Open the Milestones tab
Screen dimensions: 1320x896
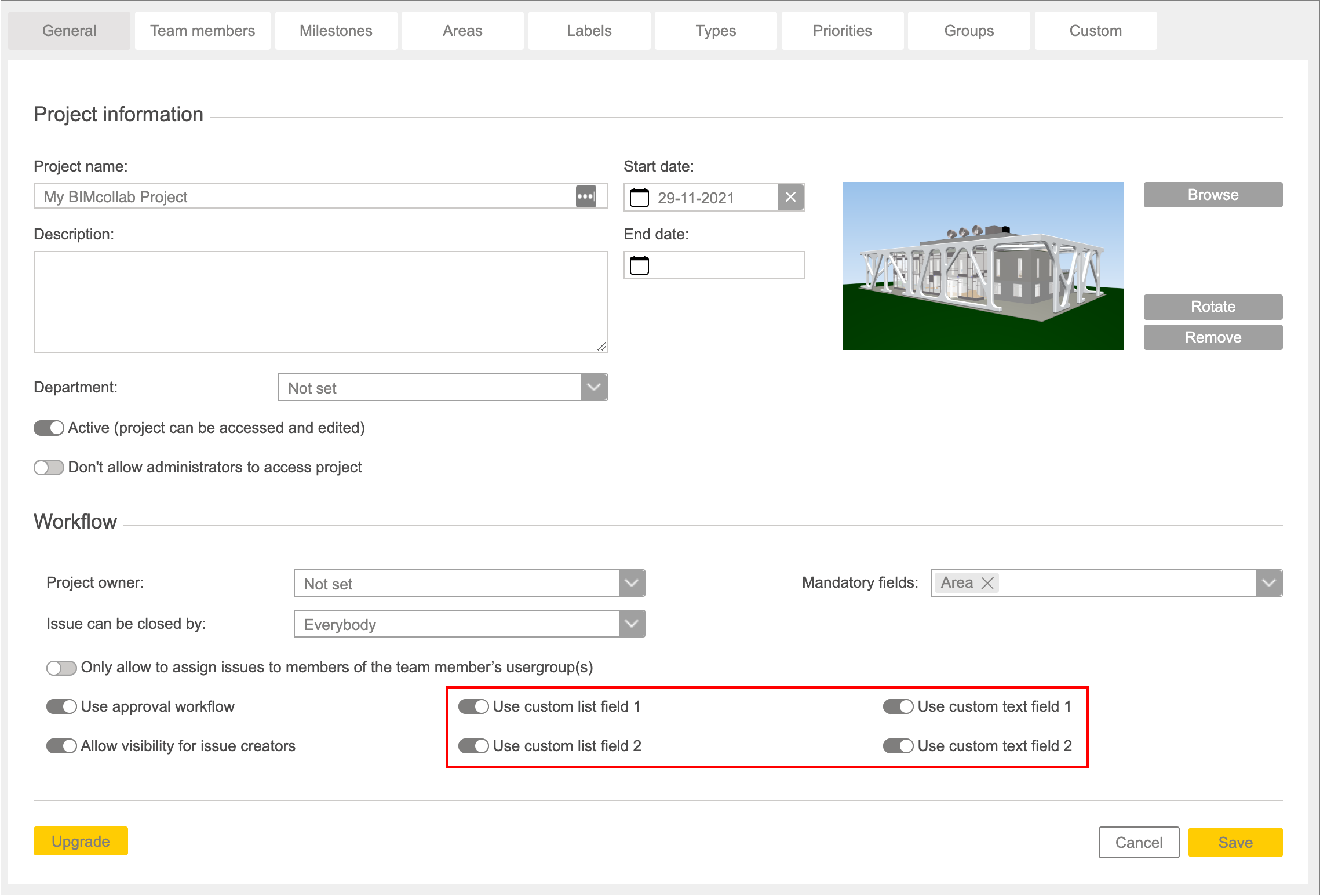336,31
